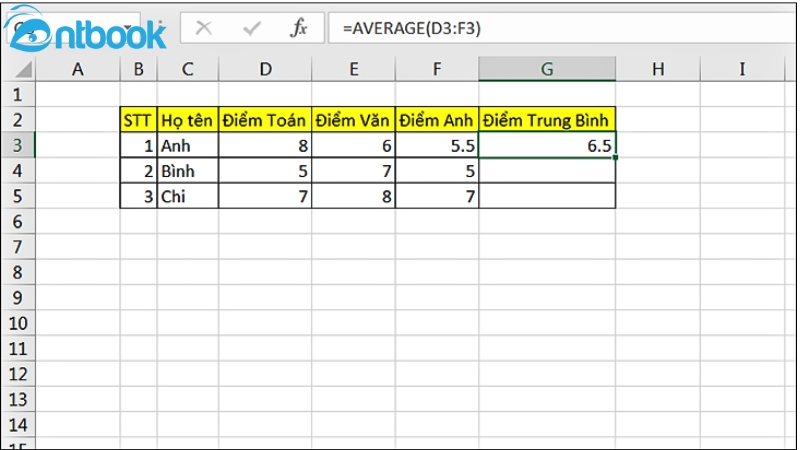Image resolution: width=800 pixels, height=450 pixels.
Task: Select row 5 header
Action: pos(18,196)
